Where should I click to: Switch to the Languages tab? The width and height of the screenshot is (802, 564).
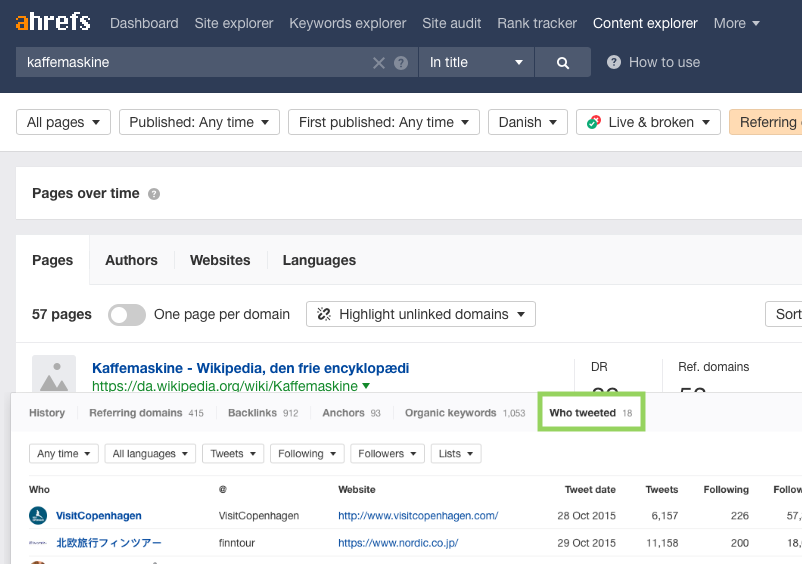tap(319, 260)
